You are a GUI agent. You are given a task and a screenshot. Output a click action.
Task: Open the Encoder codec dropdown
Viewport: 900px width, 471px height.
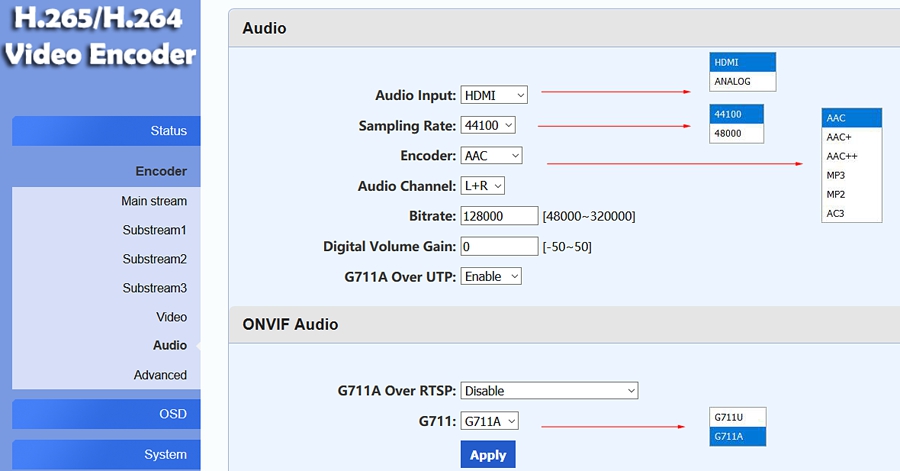pyautogui.click(x=491, y=155)
